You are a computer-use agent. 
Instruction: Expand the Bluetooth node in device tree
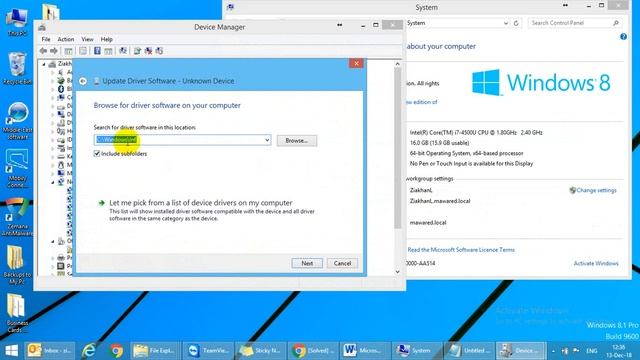(53, 89)
